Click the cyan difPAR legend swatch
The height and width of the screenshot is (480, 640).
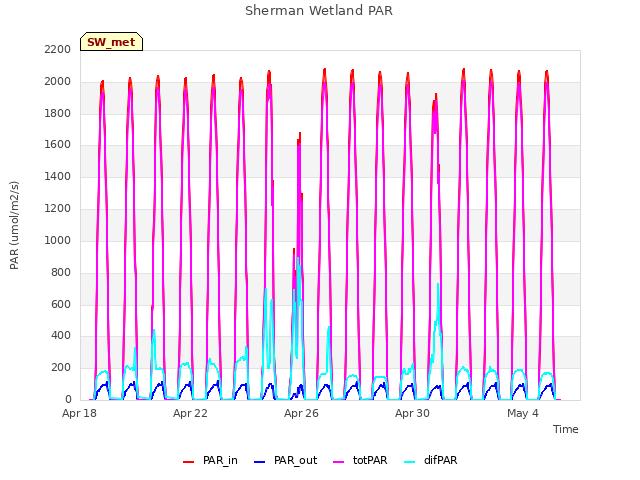[410, 462]
